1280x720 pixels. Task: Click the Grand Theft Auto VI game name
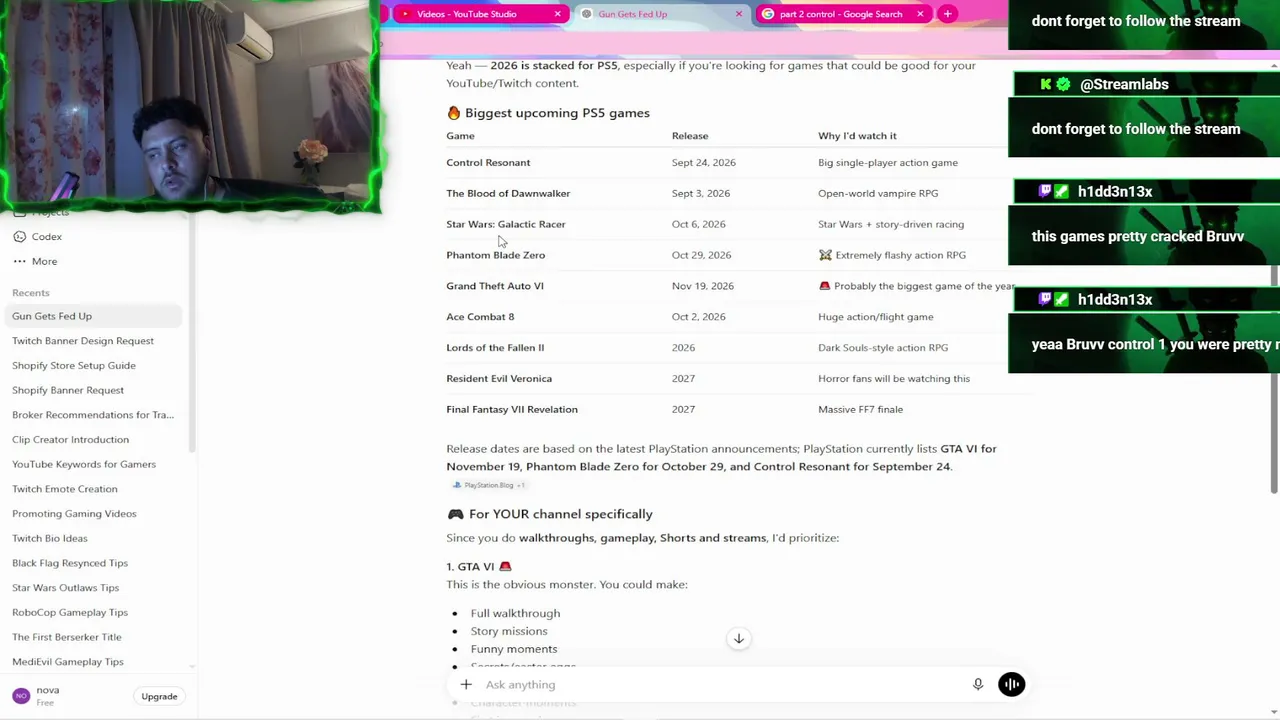[x=495, y=286]
